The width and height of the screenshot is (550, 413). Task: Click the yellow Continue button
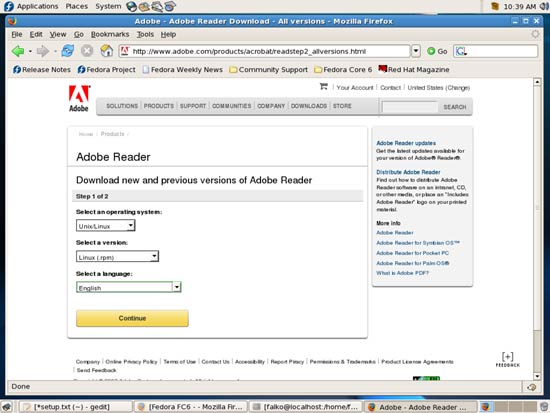pyautogui.click(x=132, y=318)
